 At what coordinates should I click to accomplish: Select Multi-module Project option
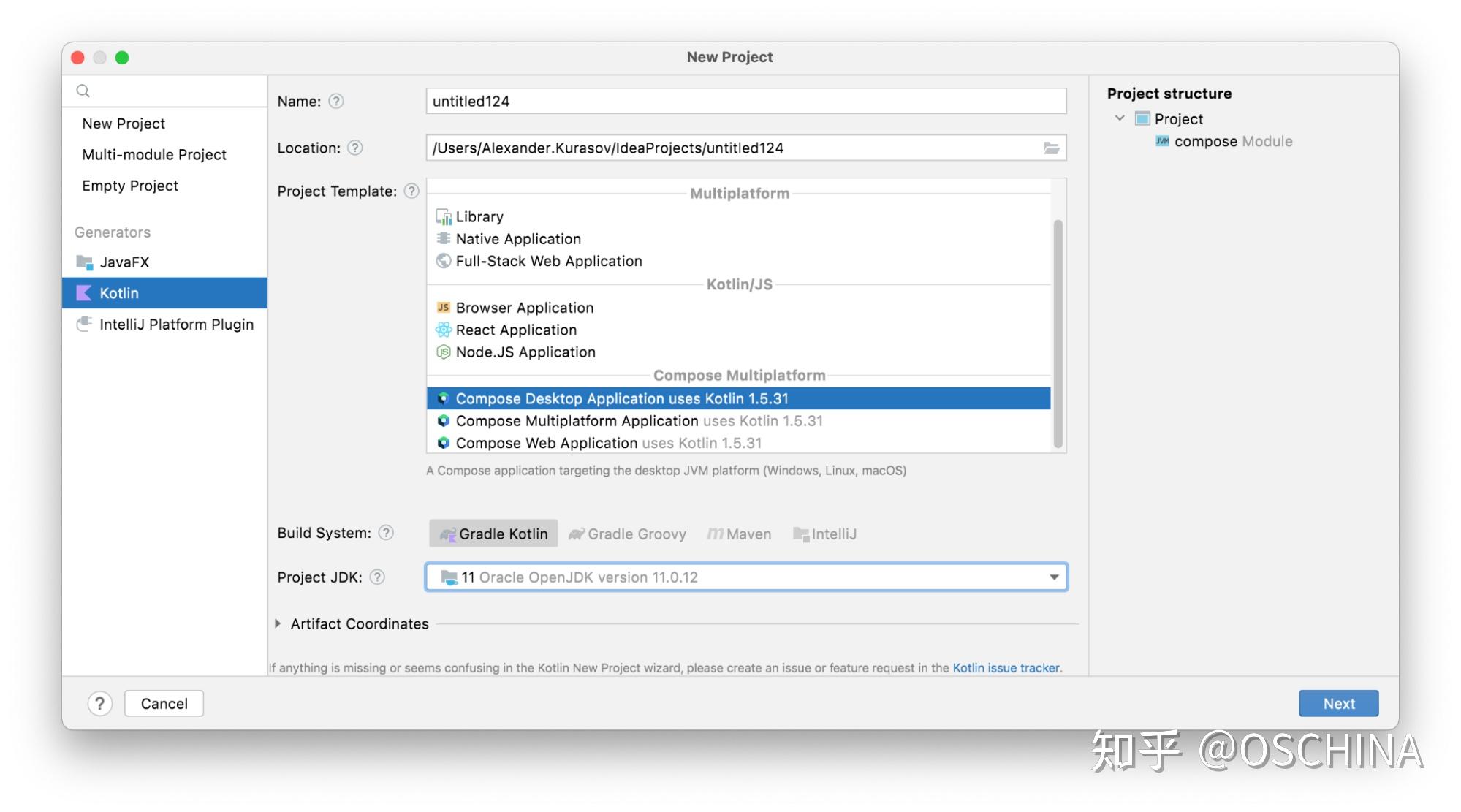point(154,154)
